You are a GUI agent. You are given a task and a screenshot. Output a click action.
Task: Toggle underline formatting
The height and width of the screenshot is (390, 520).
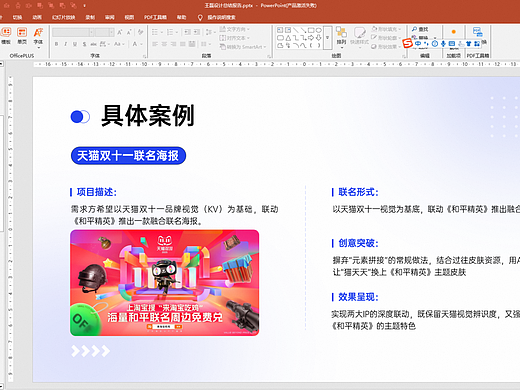tap(75, 44)
